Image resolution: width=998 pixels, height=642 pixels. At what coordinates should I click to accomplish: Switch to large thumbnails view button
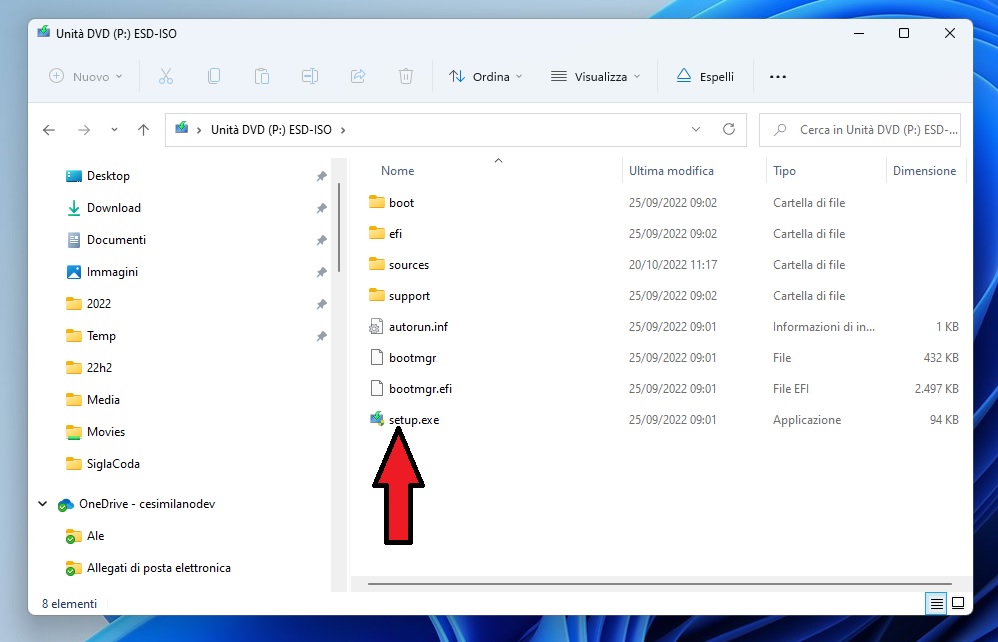958,603
